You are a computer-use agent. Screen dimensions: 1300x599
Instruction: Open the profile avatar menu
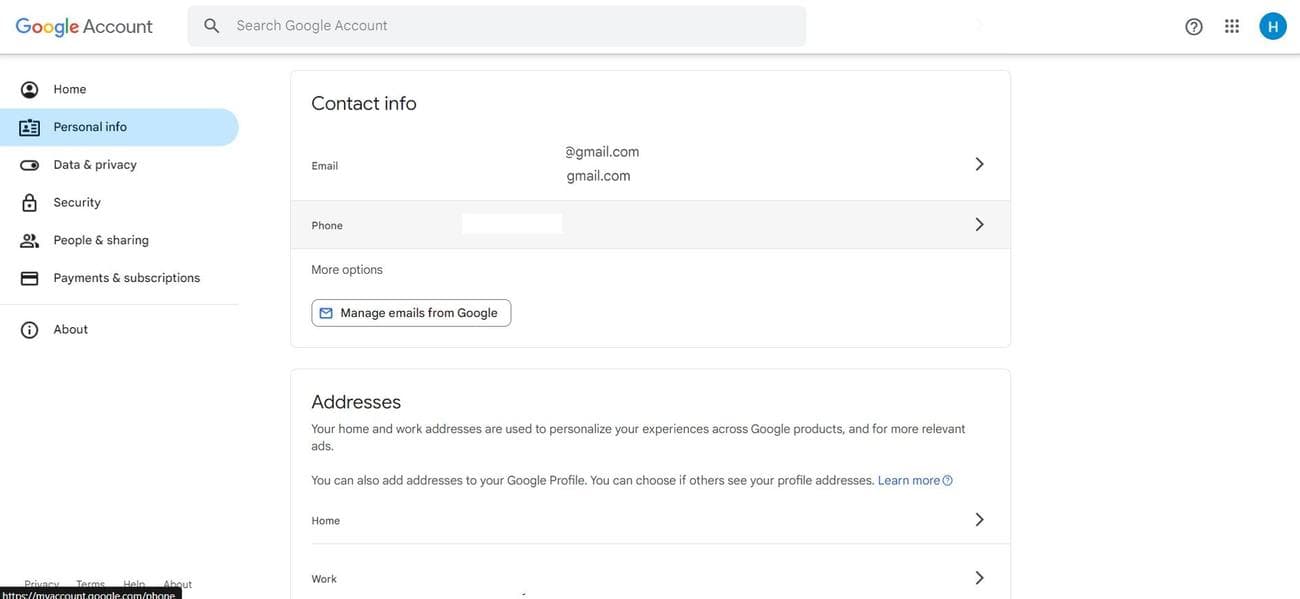(1273, 27)
